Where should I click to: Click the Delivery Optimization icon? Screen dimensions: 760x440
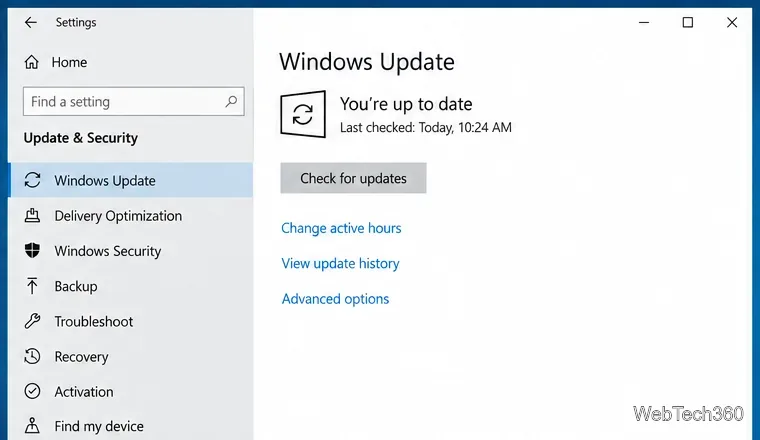32,215
